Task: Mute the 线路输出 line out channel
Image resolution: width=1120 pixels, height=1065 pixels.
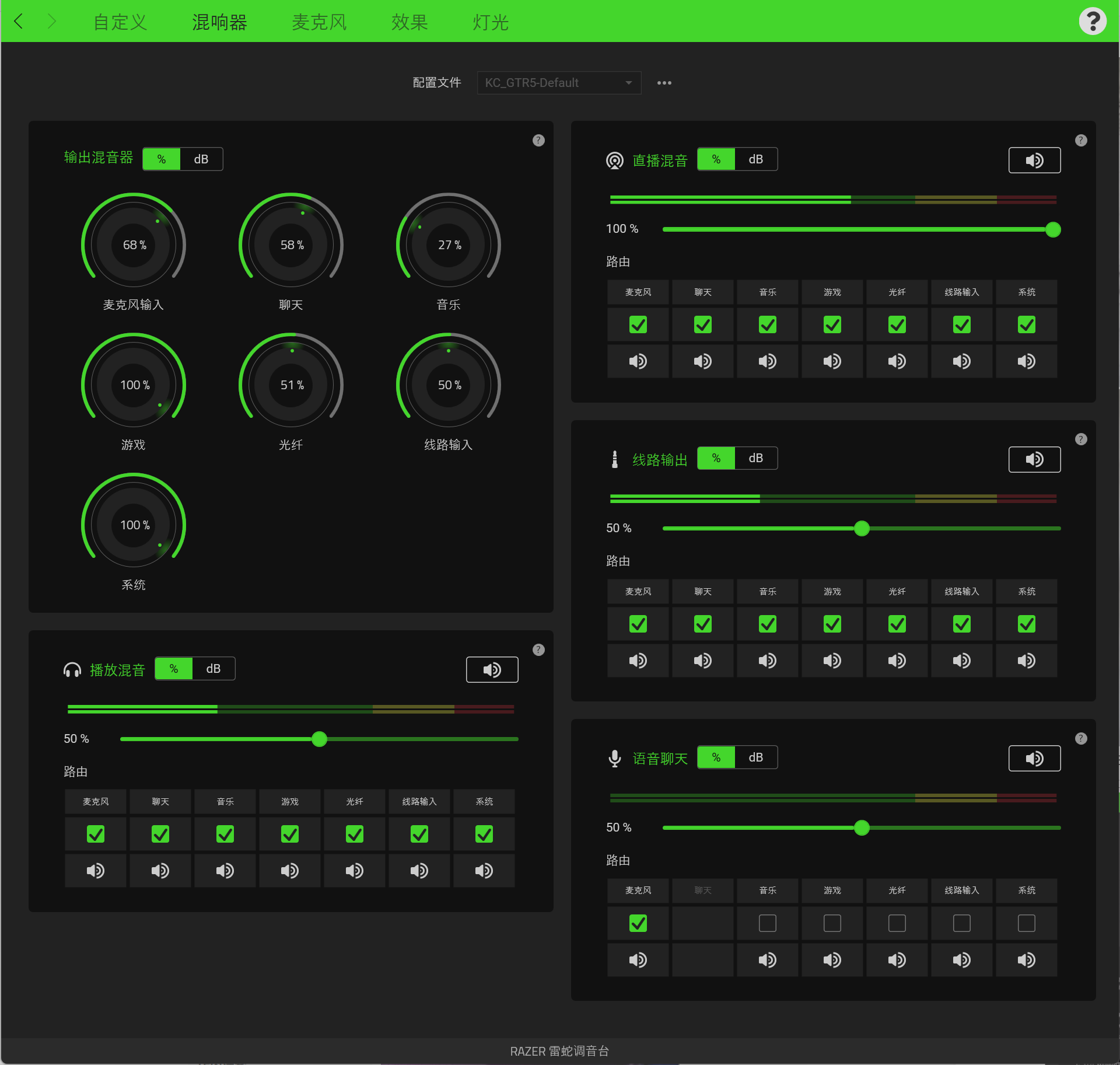Action: click(1034, 460)
